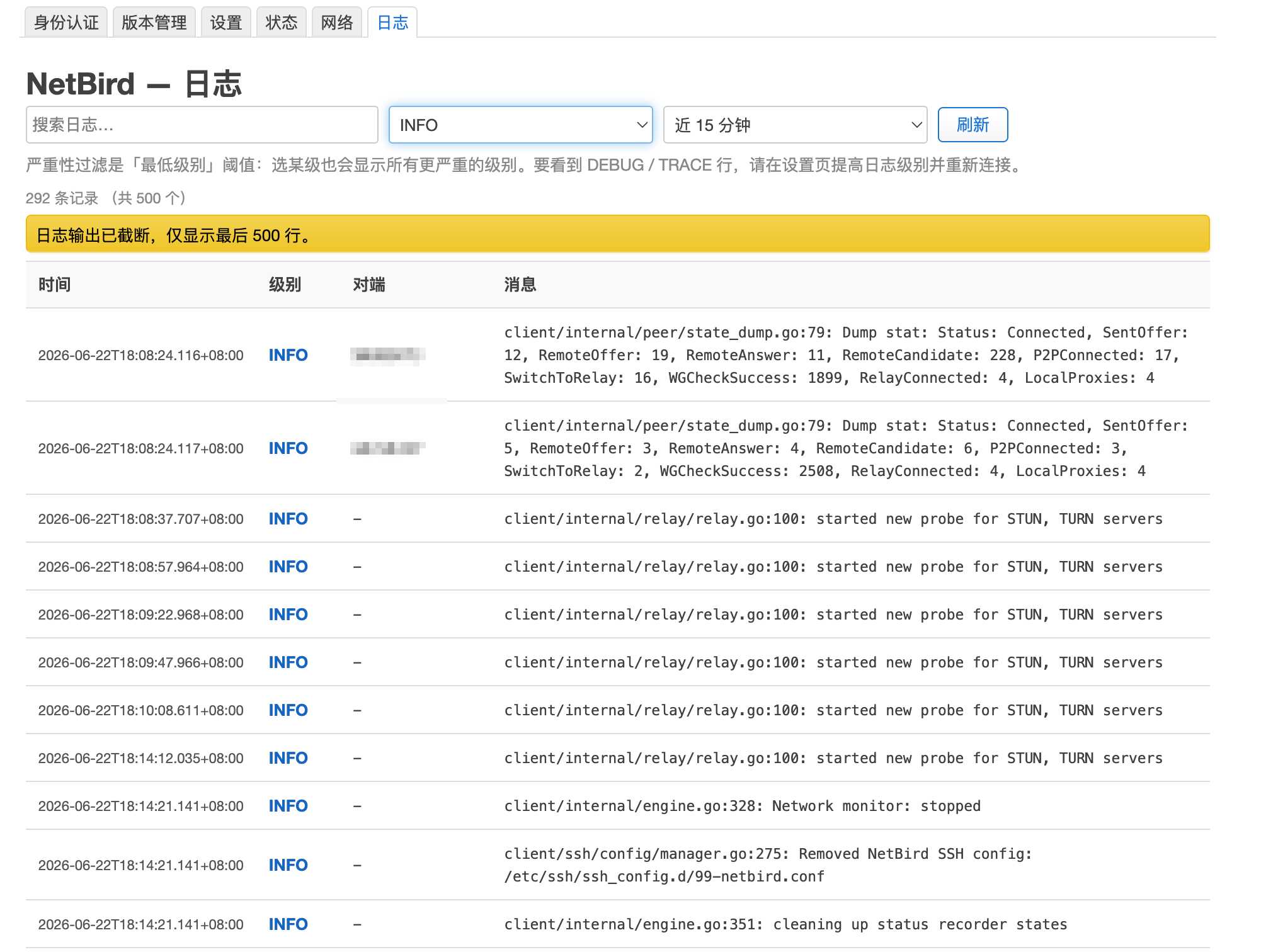Select timestamp 2026-06-22T18:10:08.611+08:00
Viewport: 1261px width, 952px height.
coord(141,710)
